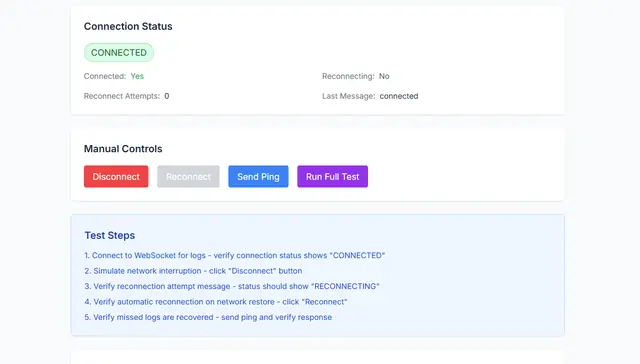Start the Run Full Test button

(333, 176)
